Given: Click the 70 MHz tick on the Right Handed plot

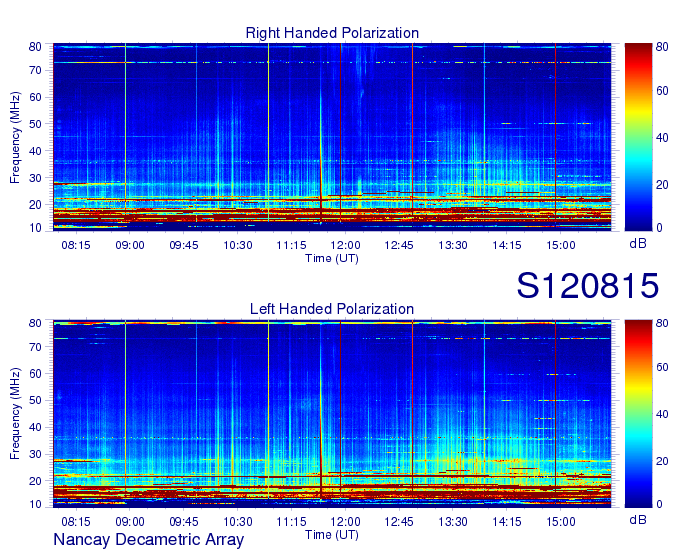Looking at the screenshot, I should [x=35, y=70].
